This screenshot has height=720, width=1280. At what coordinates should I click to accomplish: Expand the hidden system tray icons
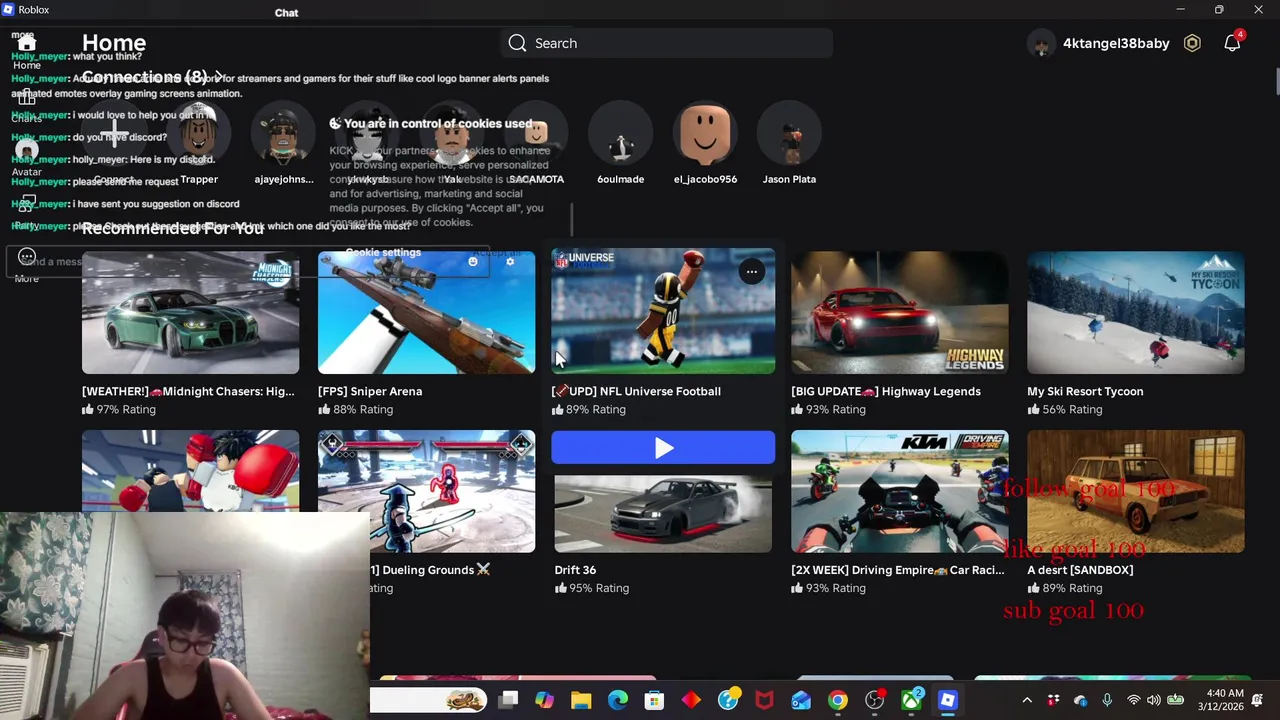click(1027, 700)
